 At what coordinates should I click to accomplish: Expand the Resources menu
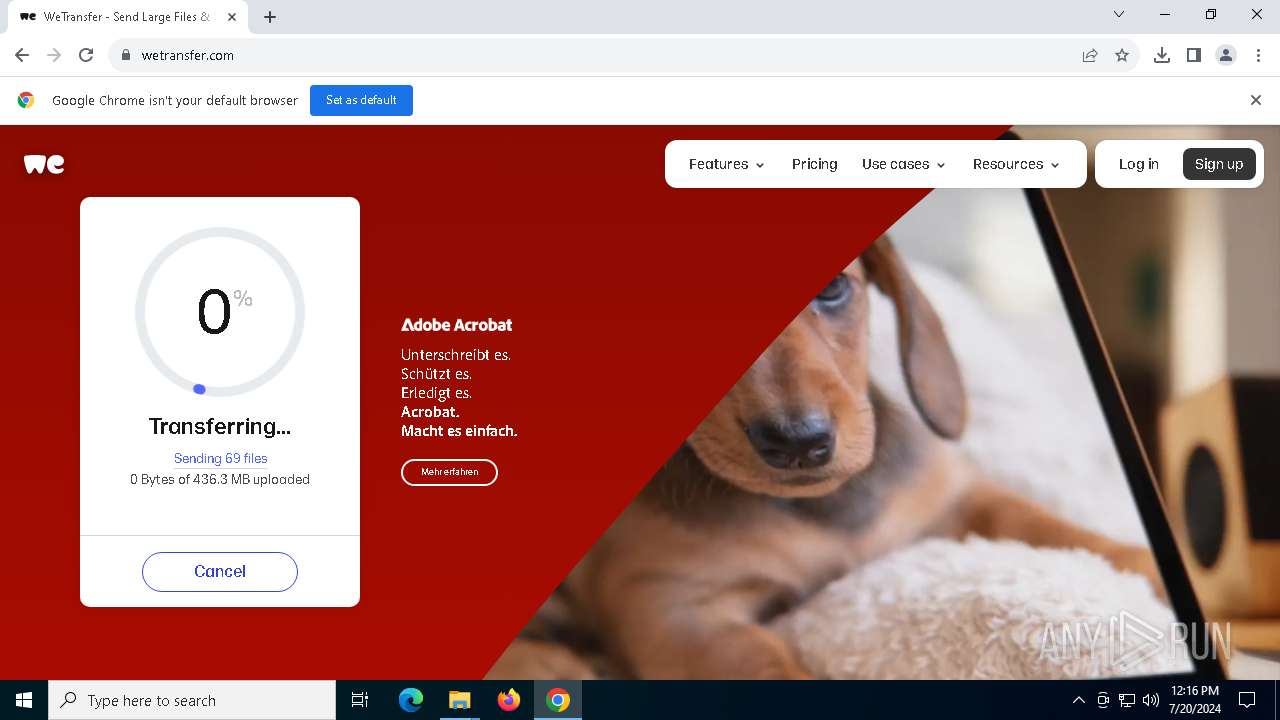click(x=1016, y=164)
